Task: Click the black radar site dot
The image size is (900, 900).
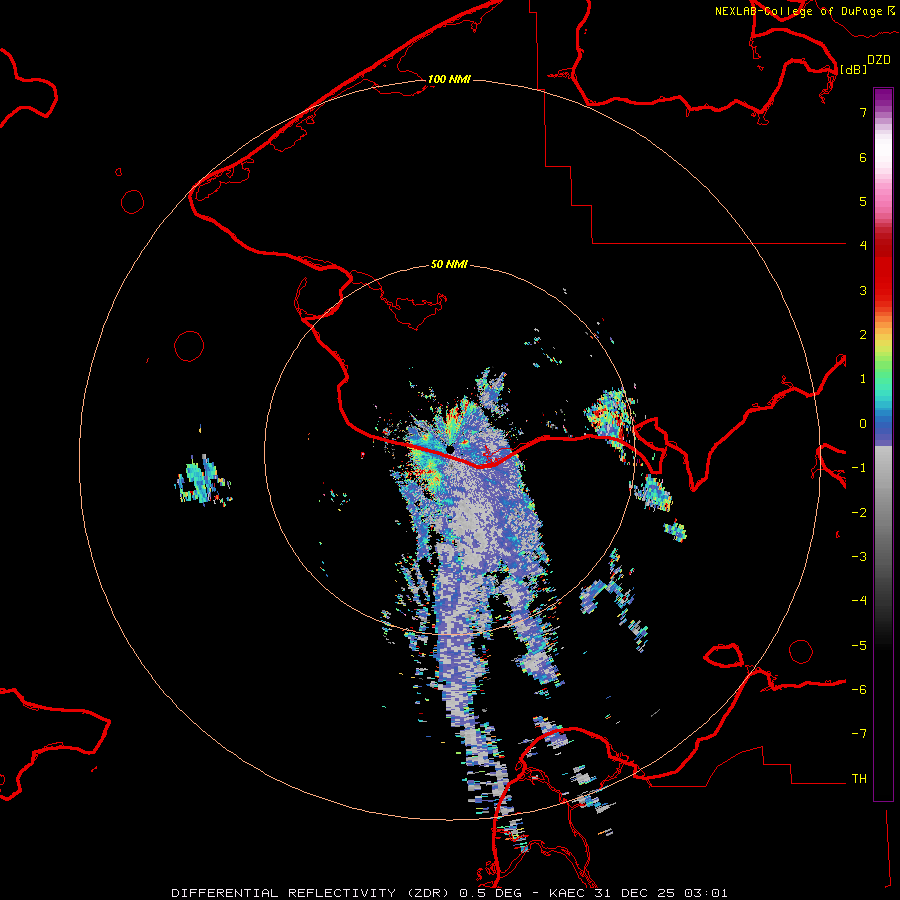Action: 451,449
